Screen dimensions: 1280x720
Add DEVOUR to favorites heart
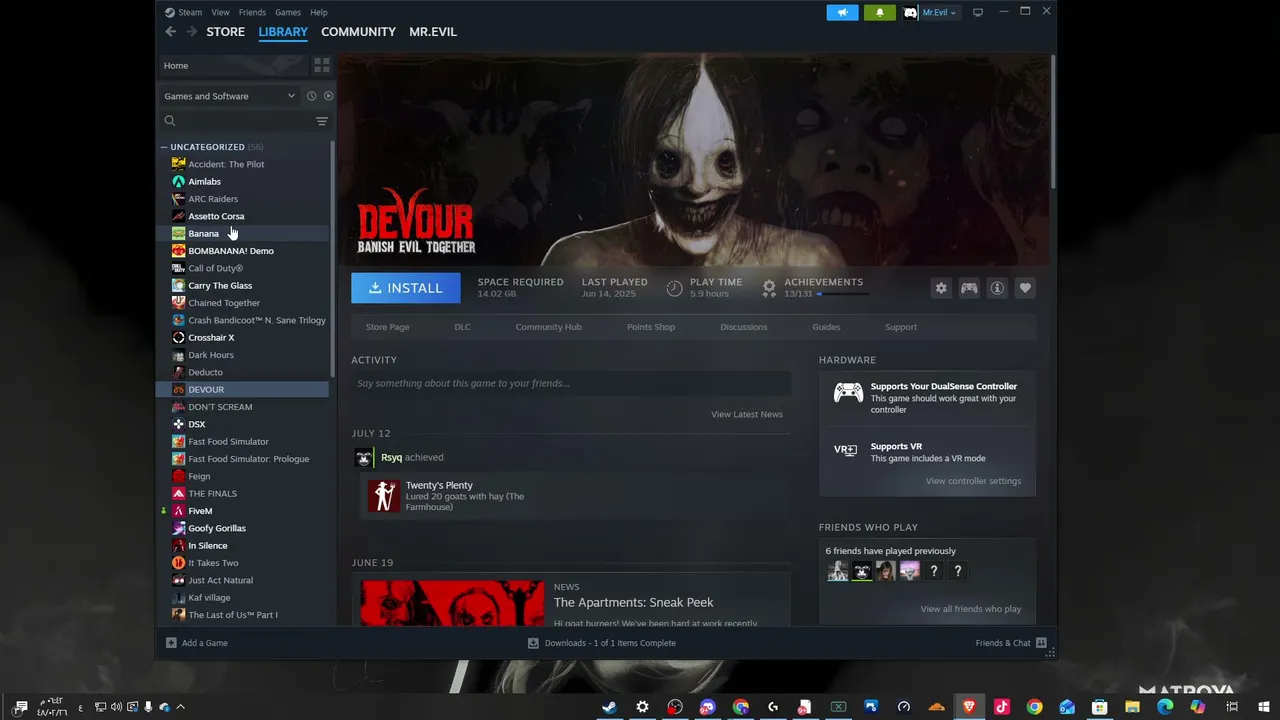[x=1025, y=288]
